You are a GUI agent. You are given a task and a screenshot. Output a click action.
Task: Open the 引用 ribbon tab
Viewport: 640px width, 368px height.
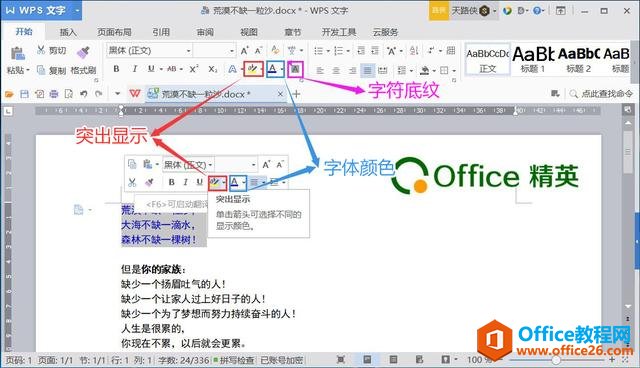point(161,32)
